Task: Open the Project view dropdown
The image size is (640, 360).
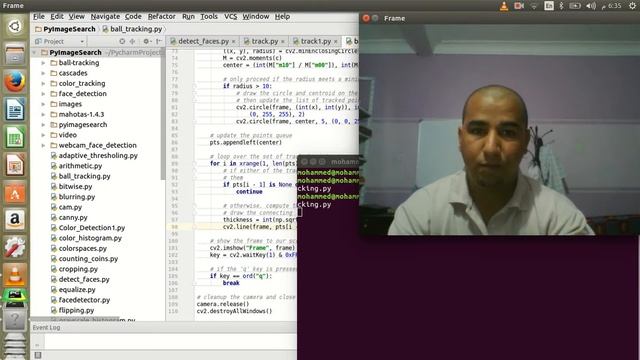Action: (59, 41)
